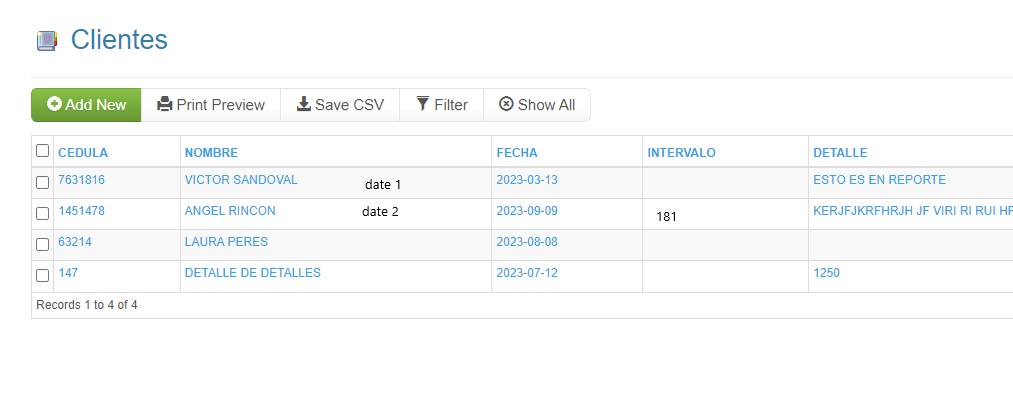
Task: Select the ANGEL RINCON row checkbox
Action: click(43, 214)
